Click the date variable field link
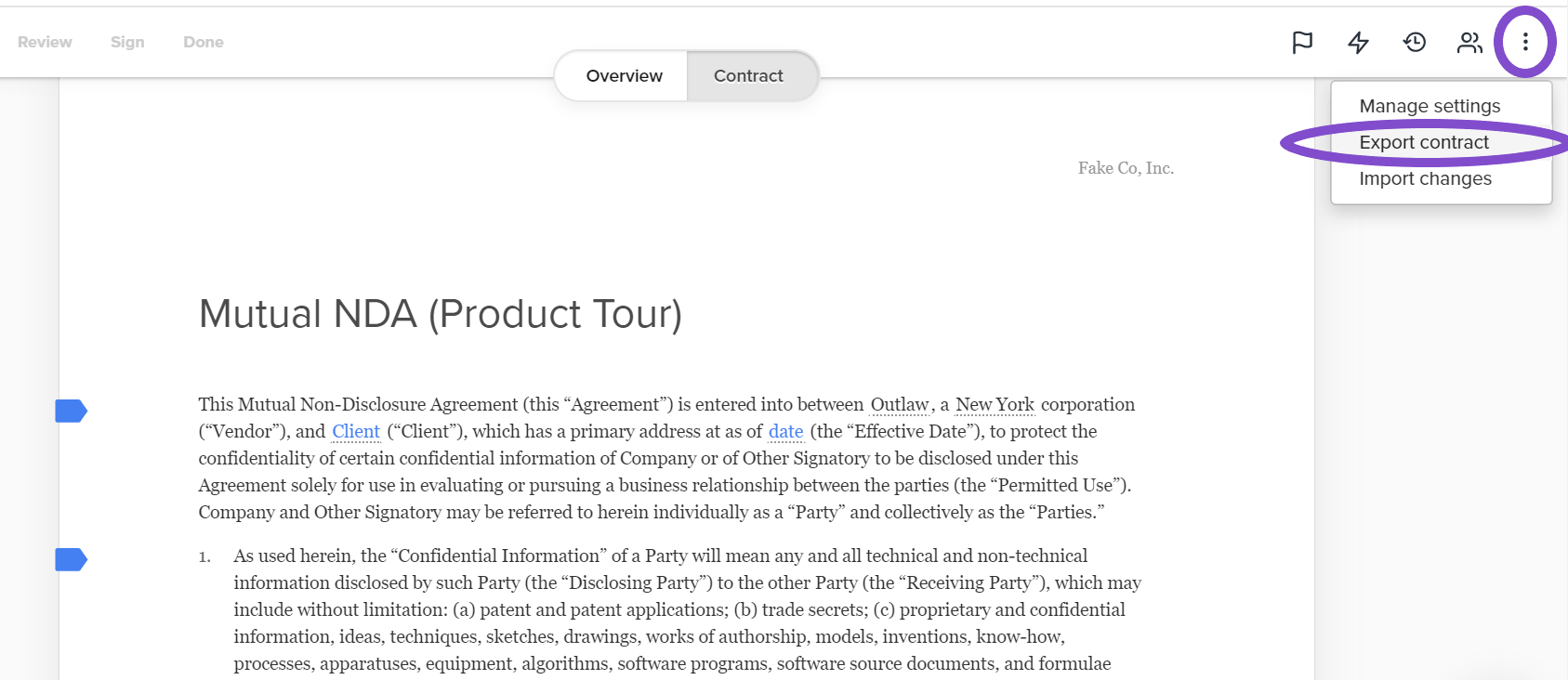Viewport: 1568px width, 680px height. (785, 431)
